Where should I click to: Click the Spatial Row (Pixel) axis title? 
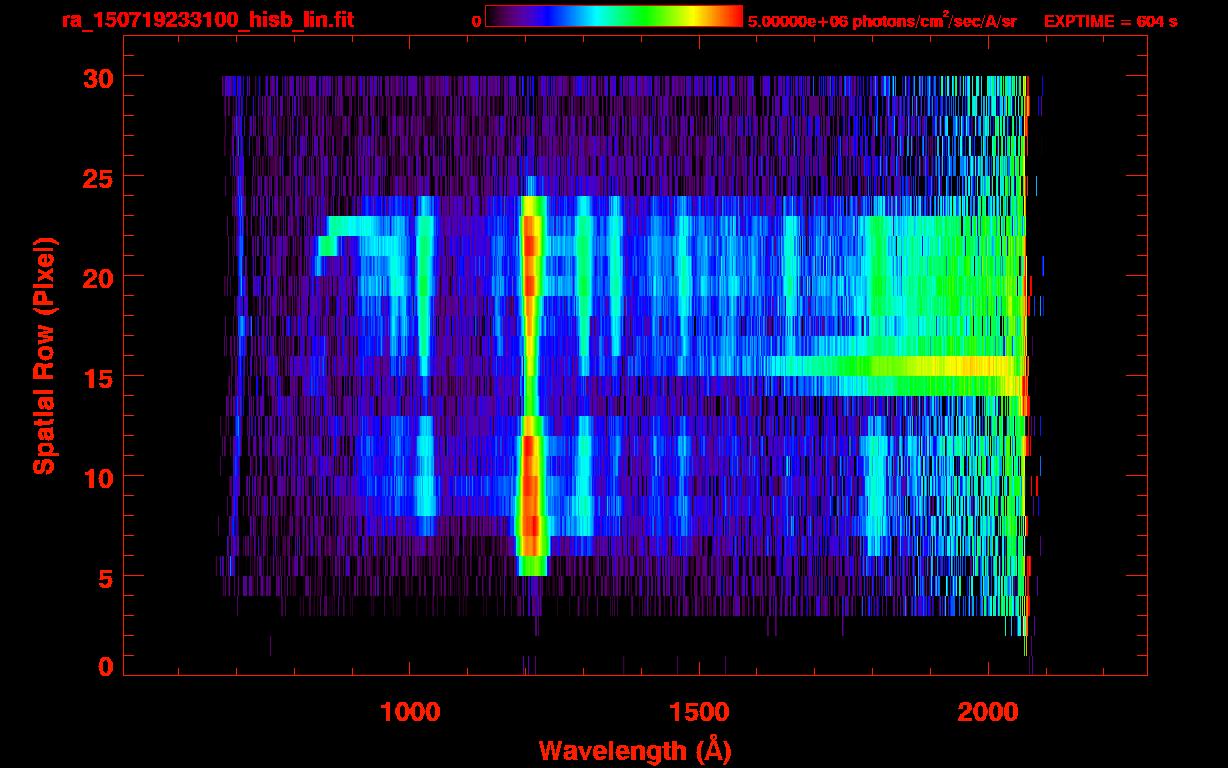(x=44, y=356)
